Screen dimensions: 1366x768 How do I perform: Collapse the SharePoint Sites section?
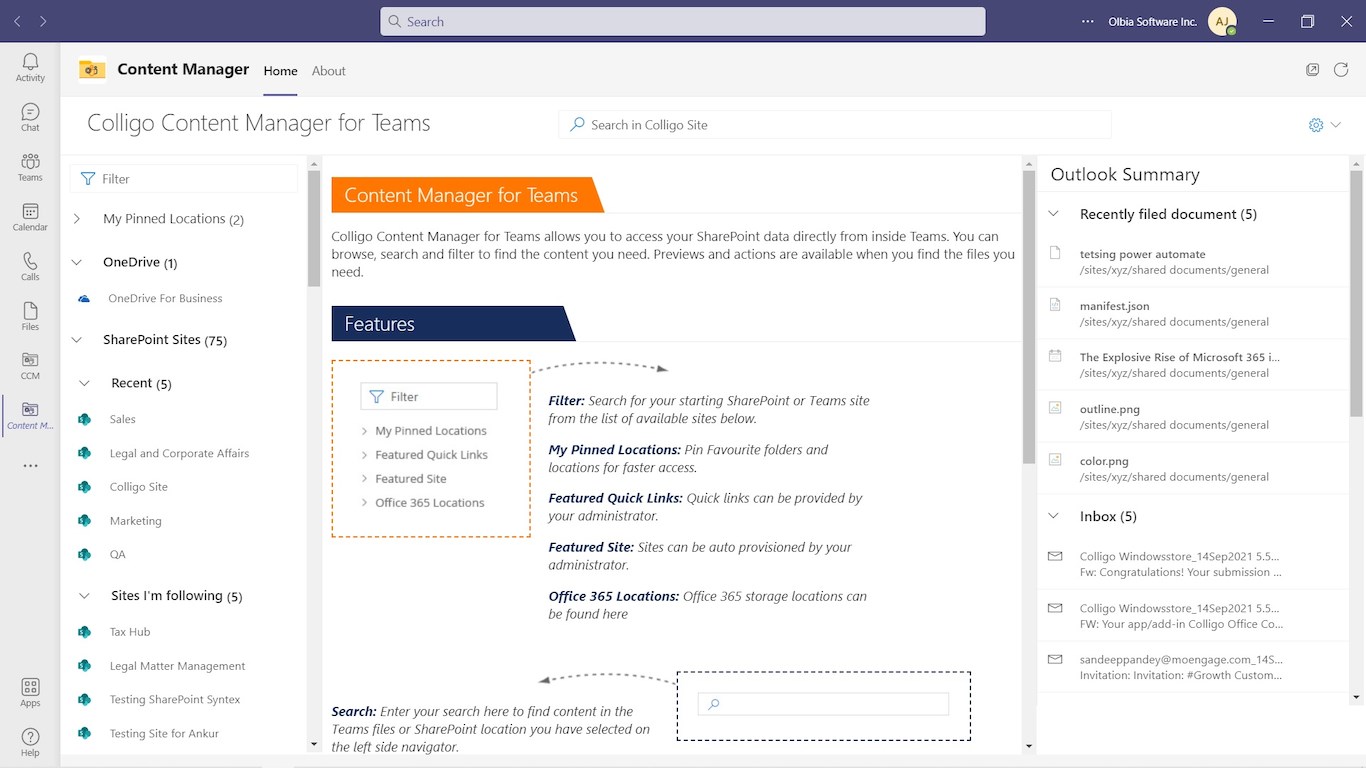(x=77, y=340)
